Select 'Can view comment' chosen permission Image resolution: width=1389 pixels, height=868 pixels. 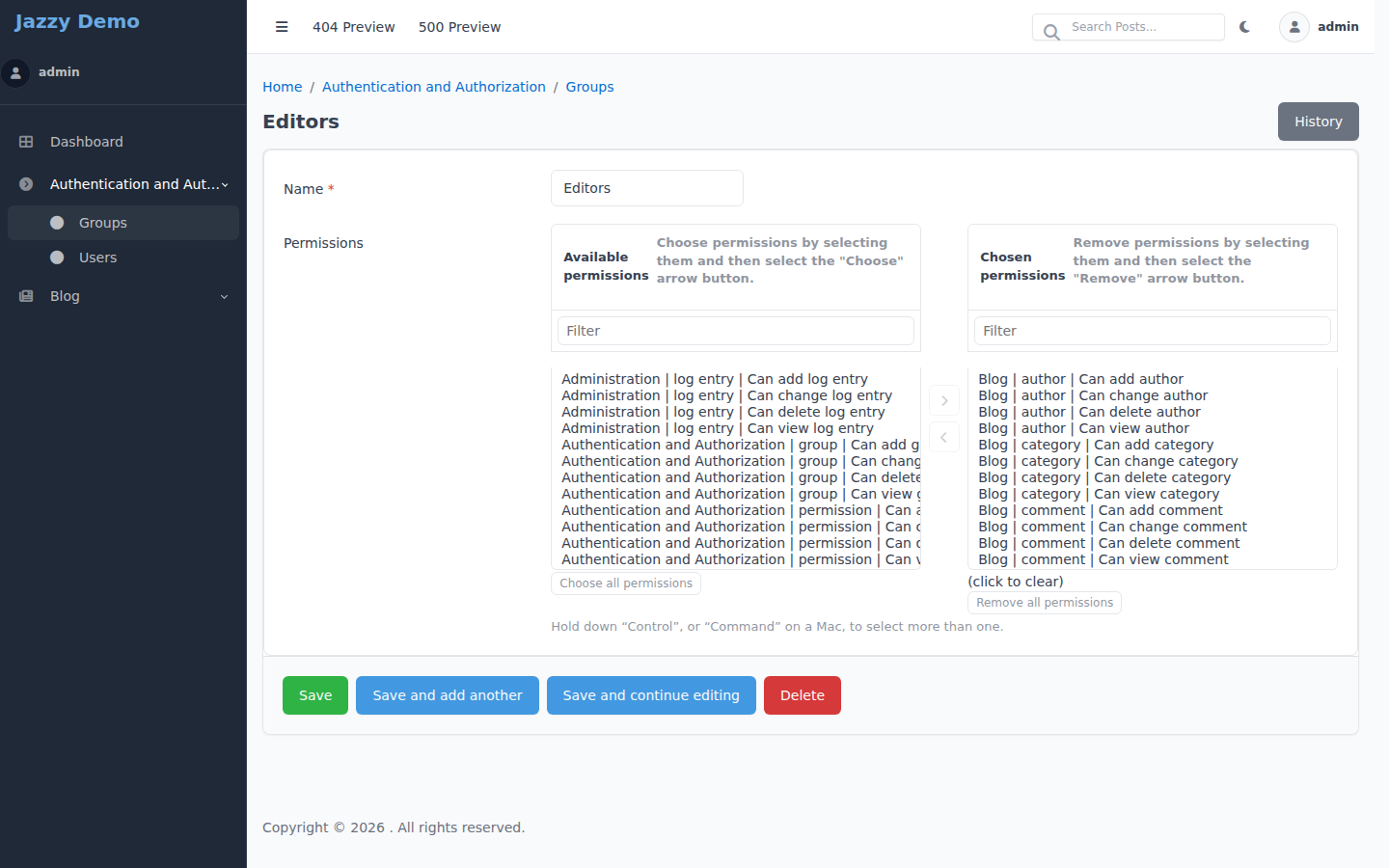1153,559
